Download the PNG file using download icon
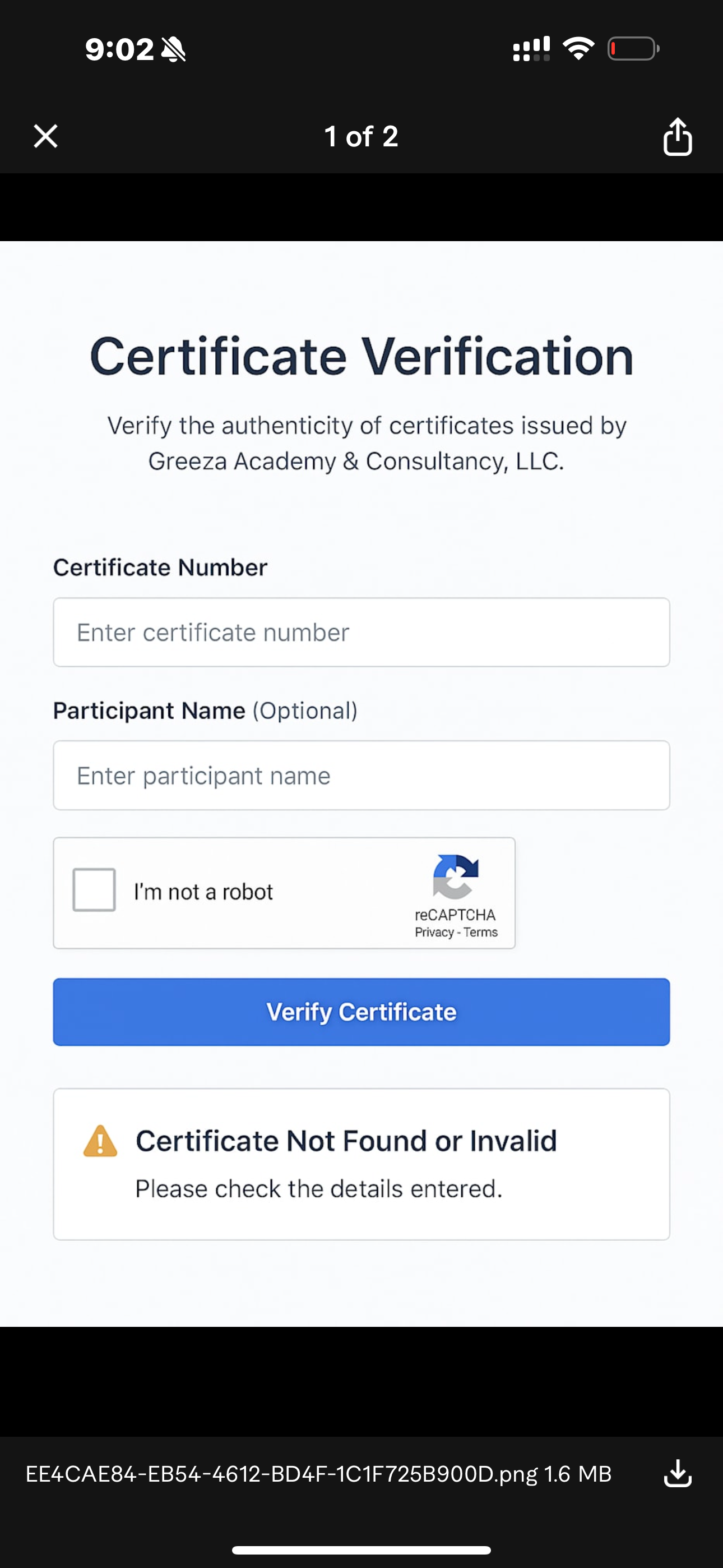 (678, 1474)
